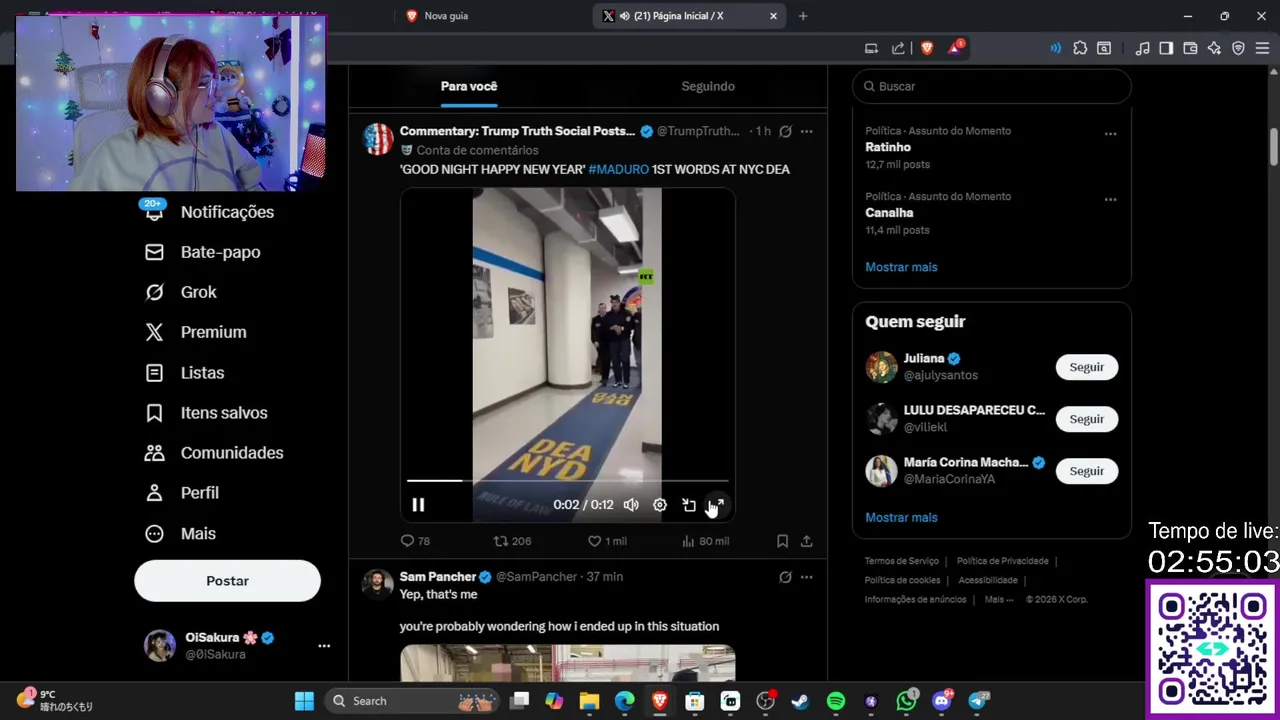Open the #MADURO hashtag
This screenshot has height=720, width=1280.
click(x=618, y=169)
